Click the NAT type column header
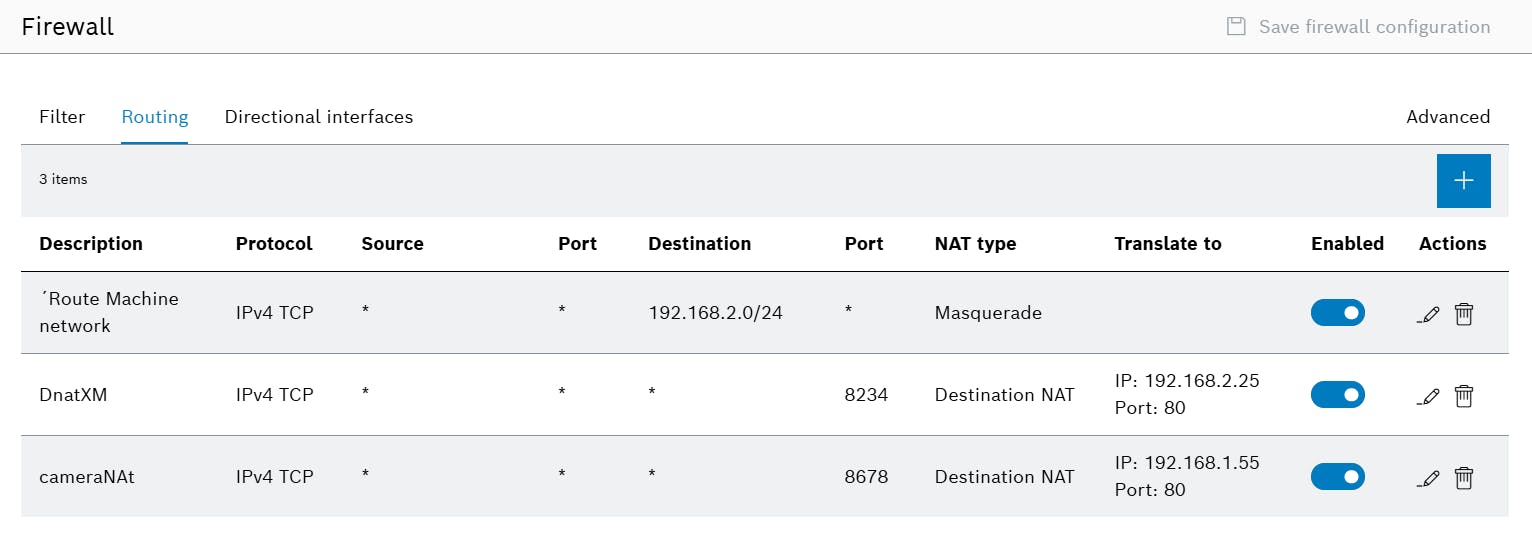The width and height of the screenshot is (1532, 547). pos(975,244)
